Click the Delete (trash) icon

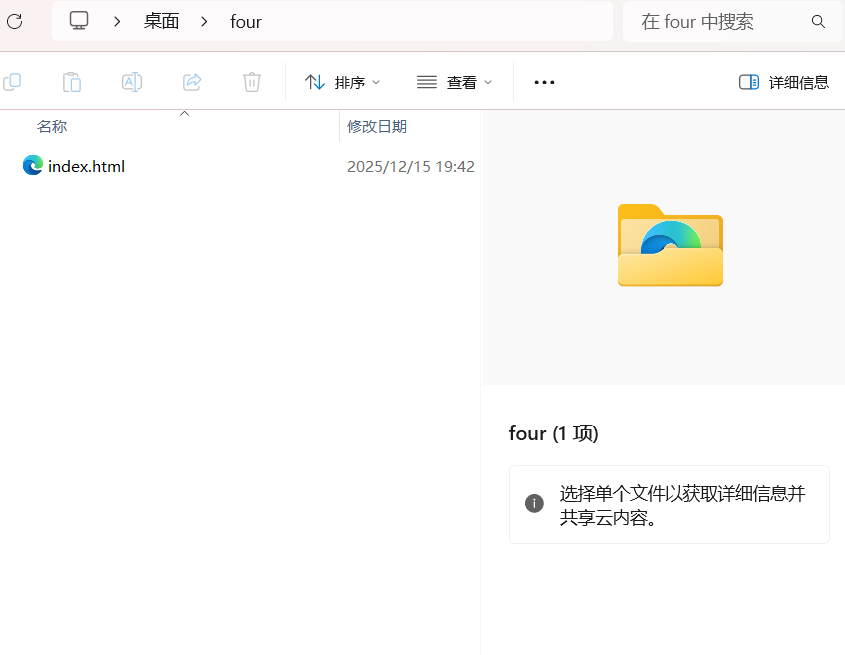tap(251, 82)
